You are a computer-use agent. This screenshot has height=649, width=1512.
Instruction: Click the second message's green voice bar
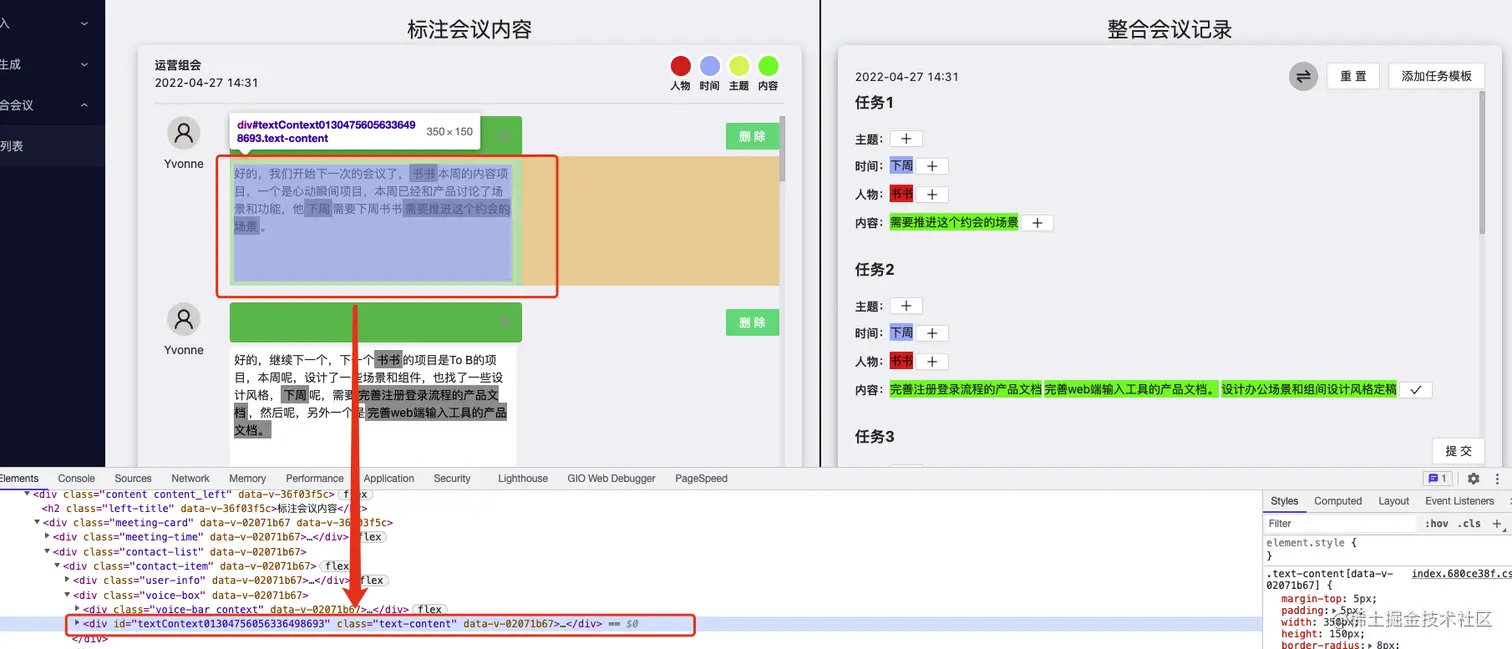coord(375,322)
